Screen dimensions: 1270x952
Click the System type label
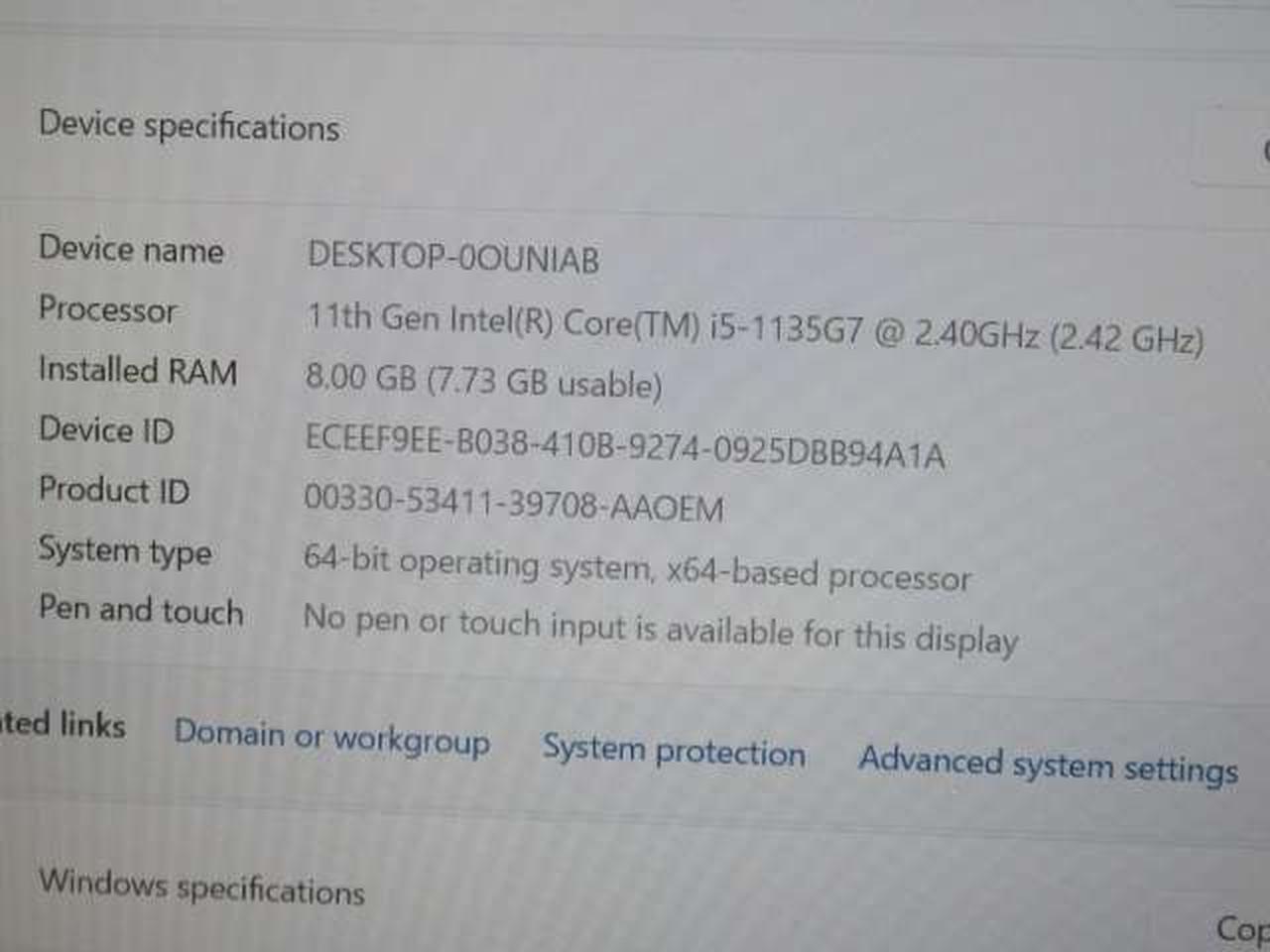[x=124, y=550]
